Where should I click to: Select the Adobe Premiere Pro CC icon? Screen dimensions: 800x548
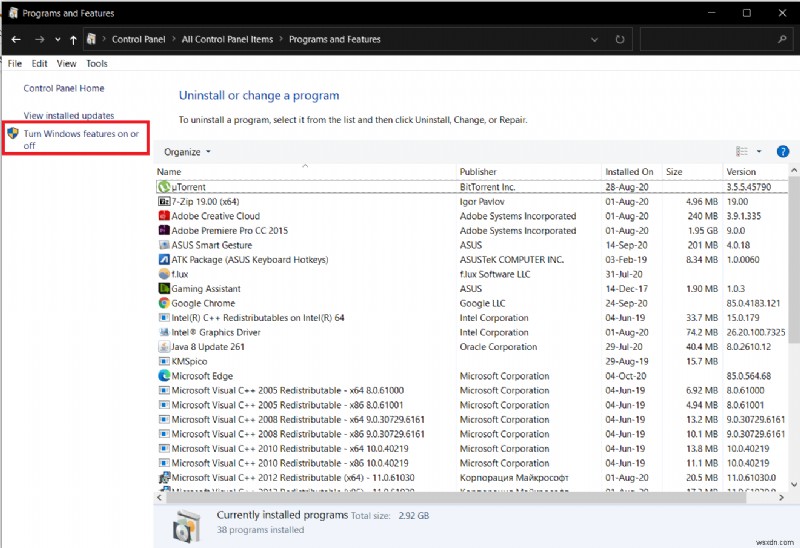164,231
